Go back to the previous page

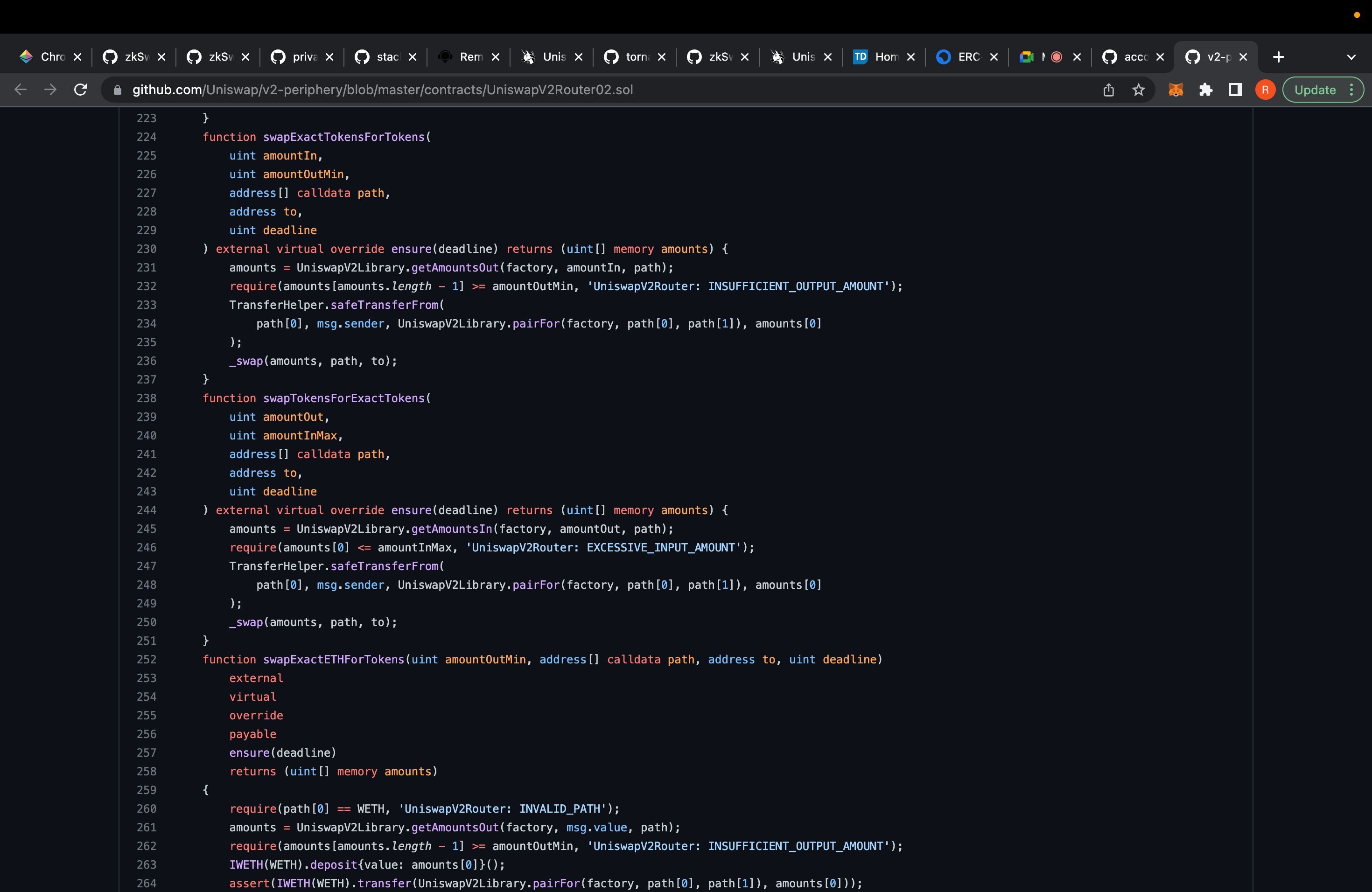(21, 90)
